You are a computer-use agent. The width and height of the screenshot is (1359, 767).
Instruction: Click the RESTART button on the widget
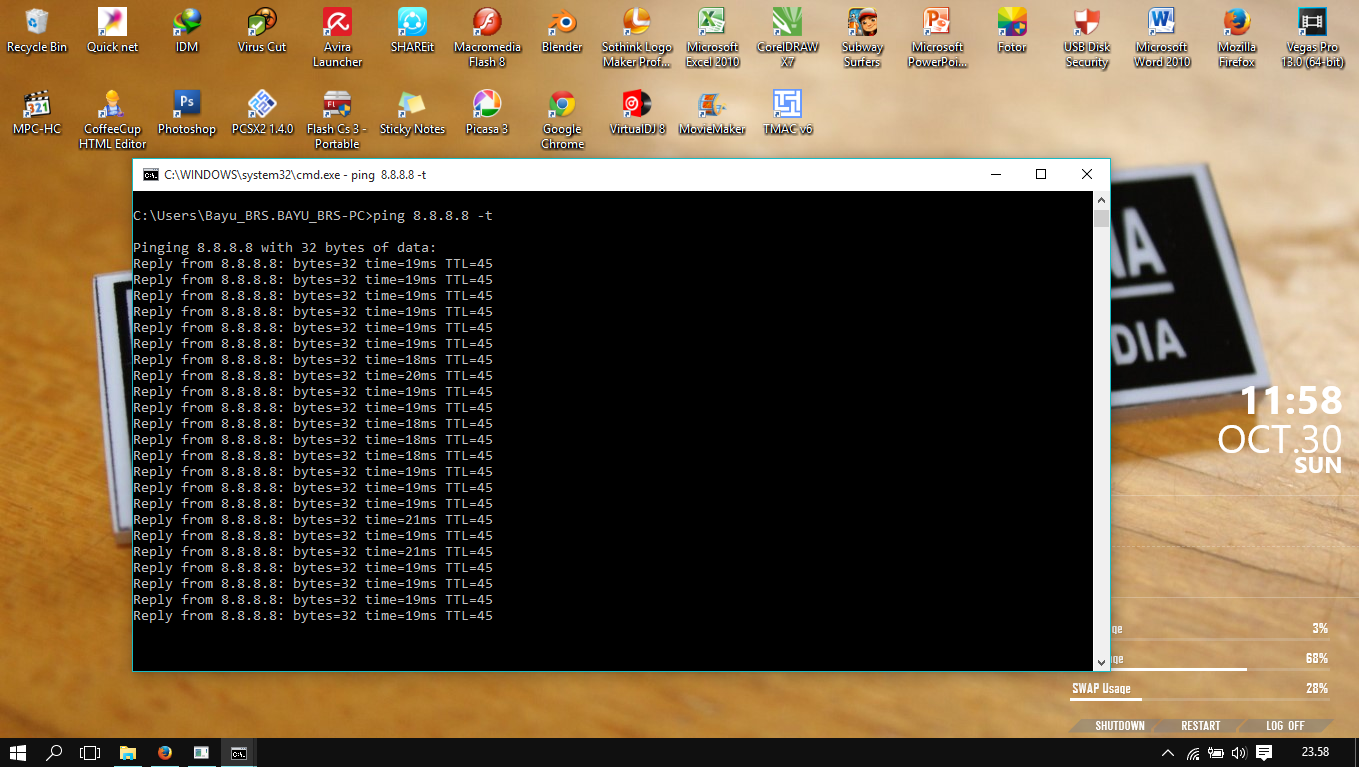[1200, 725]
